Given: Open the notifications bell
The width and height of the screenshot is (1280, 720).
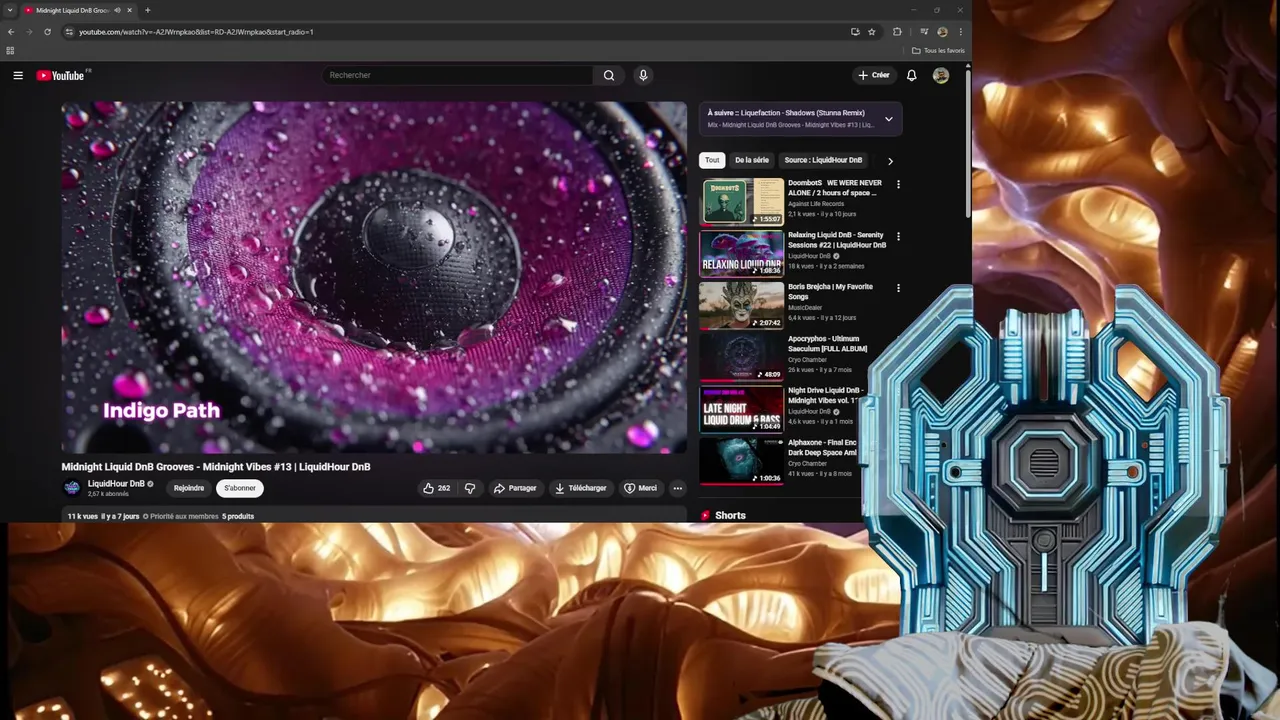Looking at the screenshot, I should click(x=911, y=75).
